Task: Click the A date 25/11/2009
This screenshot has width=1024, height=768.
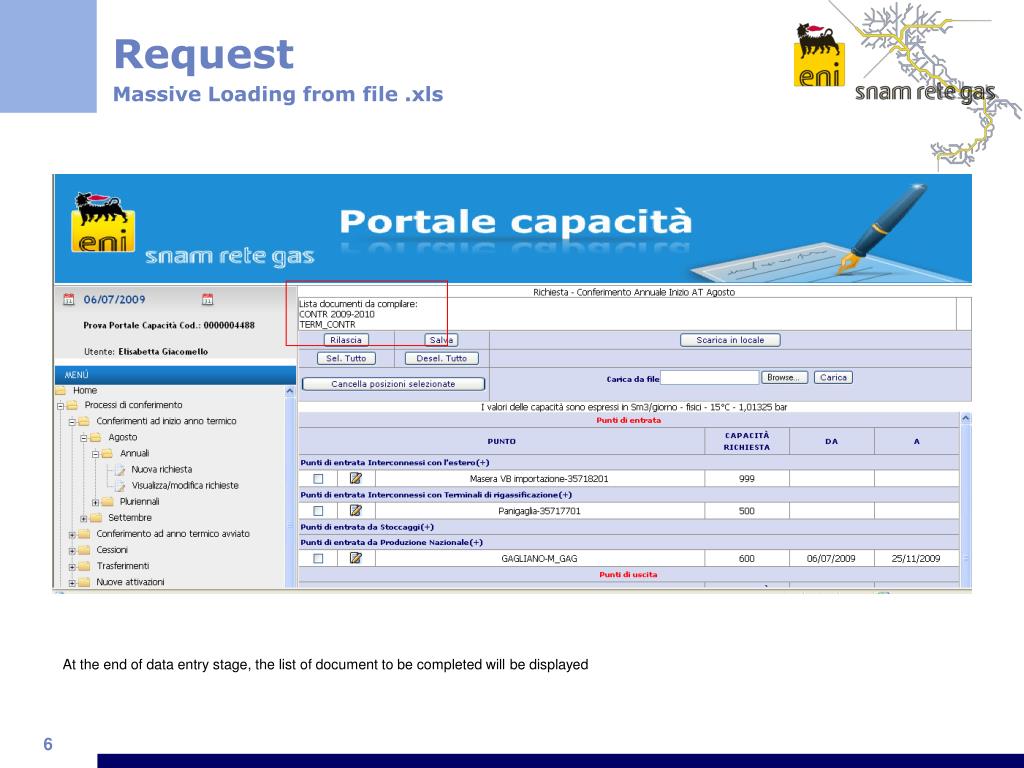Action: click(x=916, y=558)
